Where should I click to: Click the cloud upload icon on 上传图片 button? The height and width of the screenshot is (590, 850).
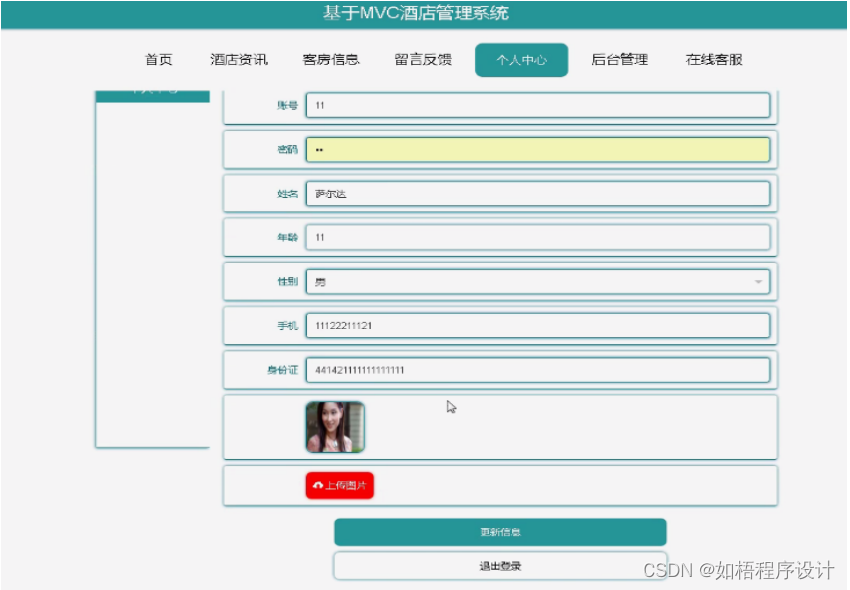pyautogui.click(x=318, y=484)
